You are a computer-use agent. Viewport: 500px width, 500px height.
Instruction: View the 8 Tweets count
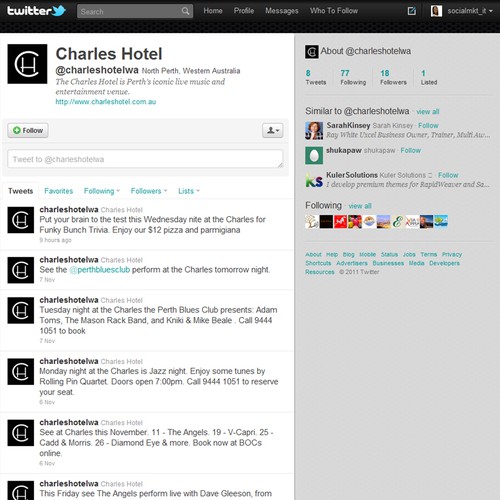click(316, 77)
